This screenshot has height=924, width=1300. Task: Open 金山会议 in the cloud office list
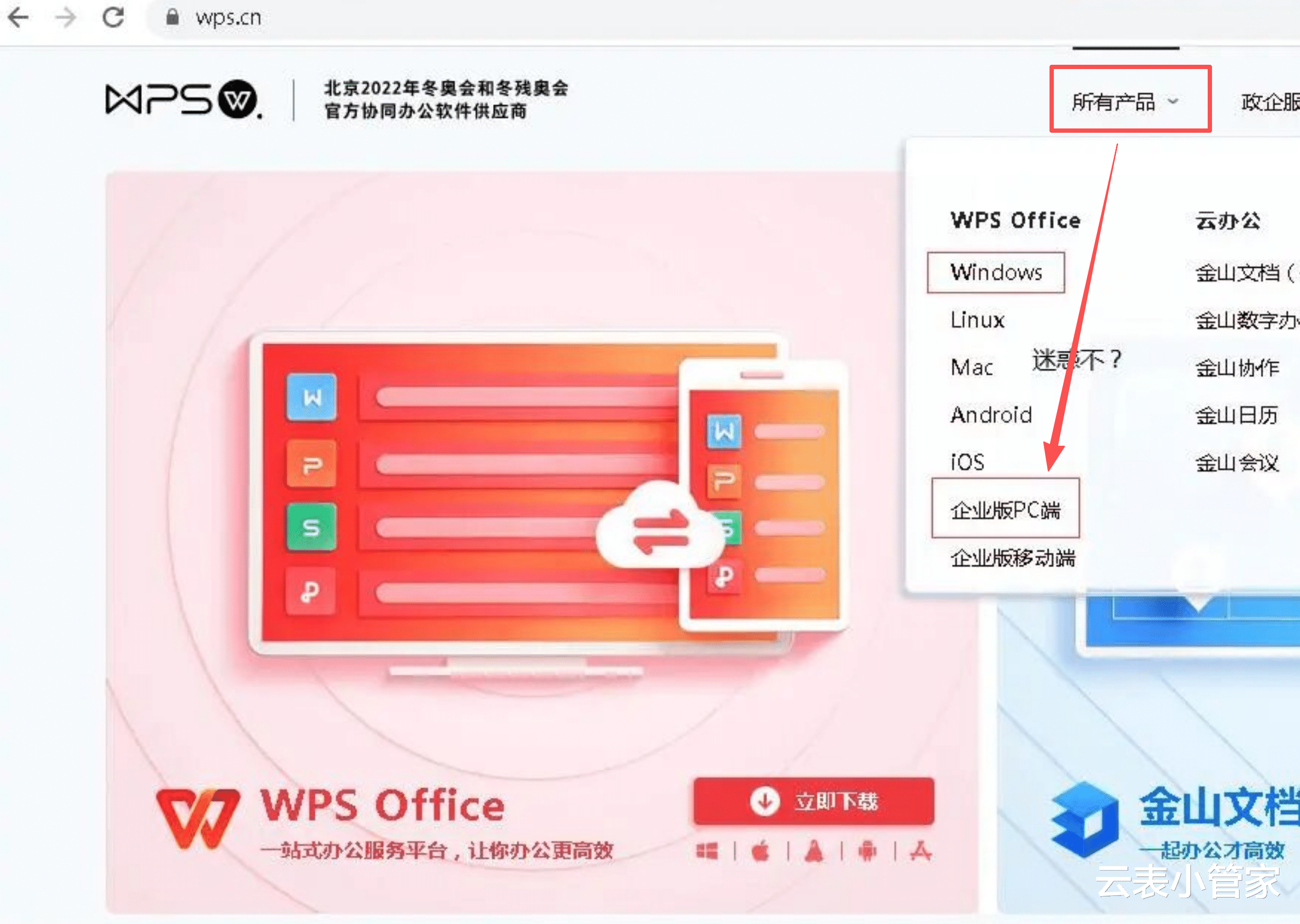tap(1237, 463)
